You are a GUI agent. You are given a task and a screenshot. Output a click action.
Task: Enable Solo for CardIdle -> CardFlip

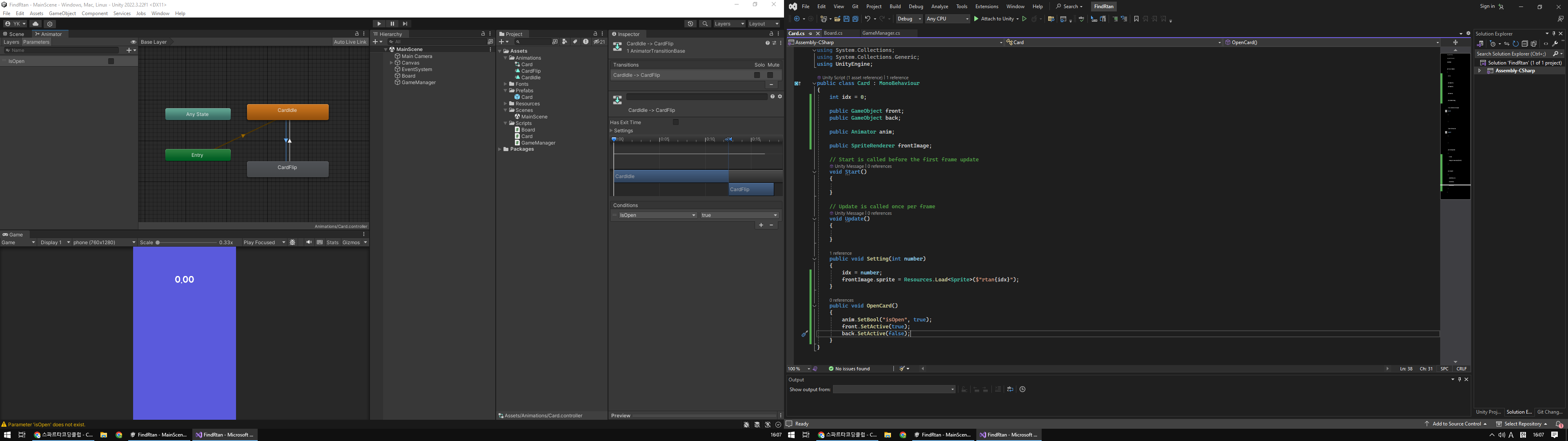757,75
